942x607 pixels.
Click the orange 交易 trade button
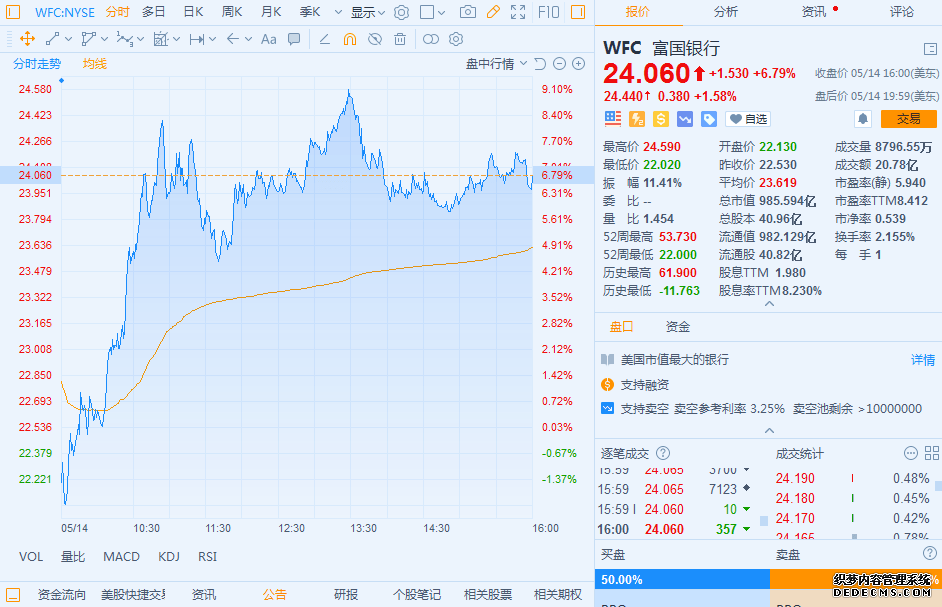(x=908, y=119)
